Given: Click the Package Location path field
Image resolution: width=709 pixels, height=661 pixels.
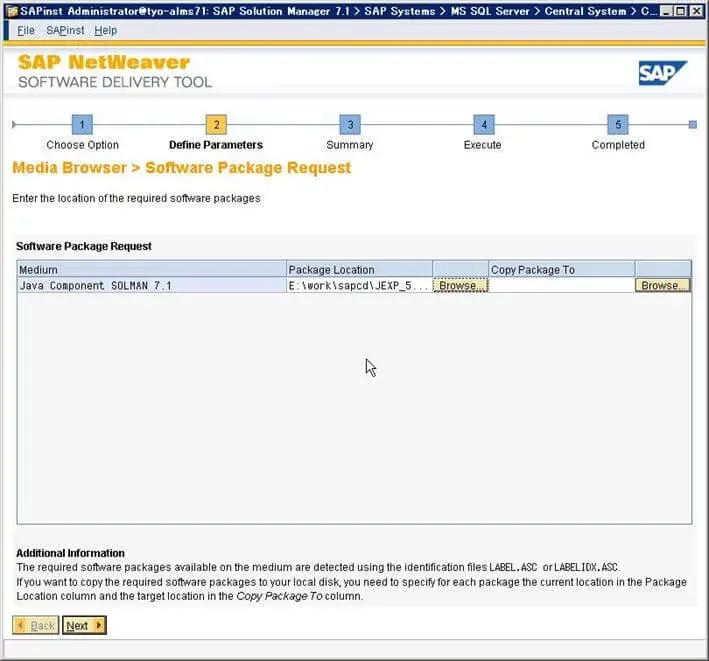Looking at the screenshot, I should (x=359, y=285).
